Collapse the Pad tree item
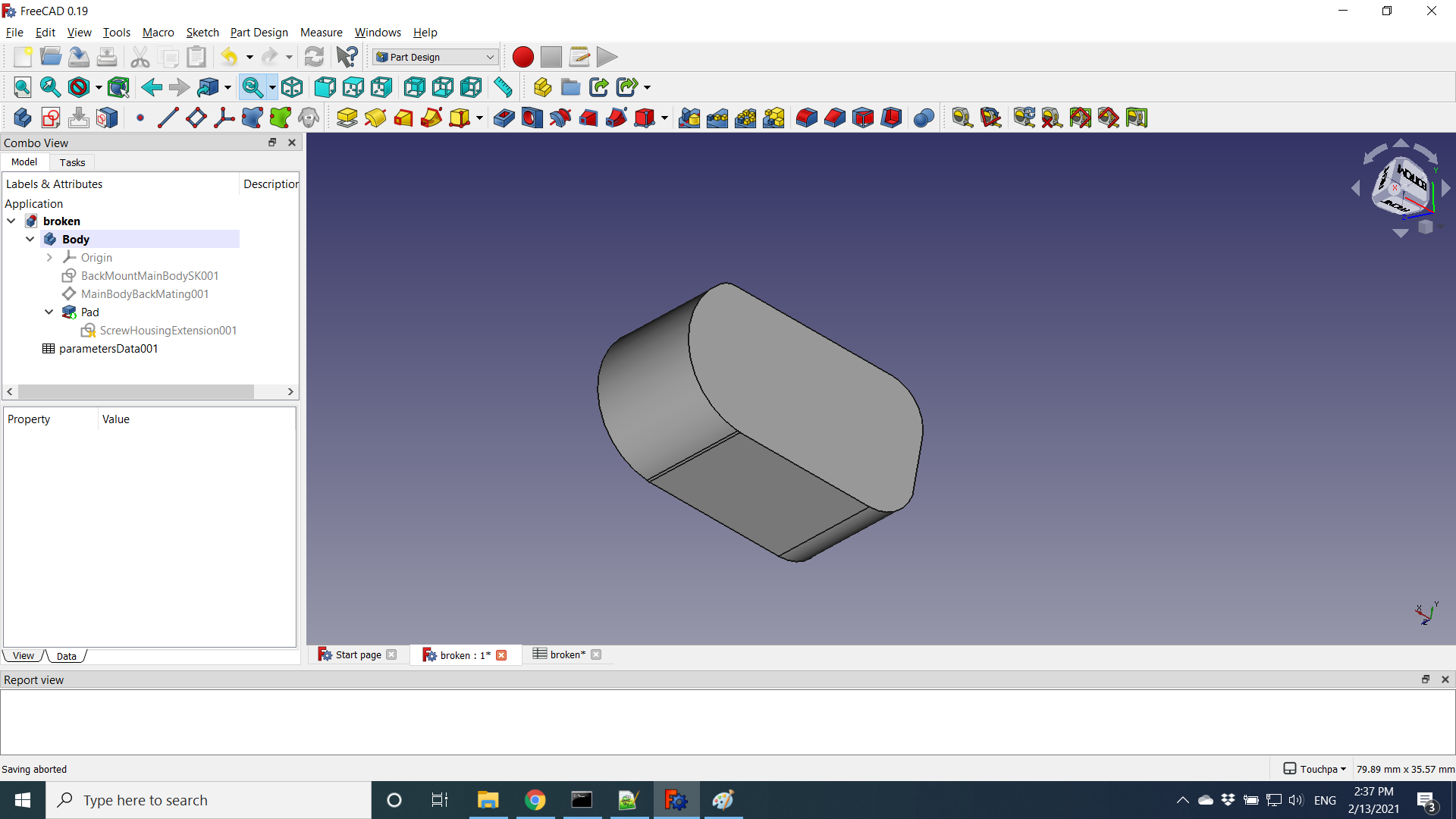The image size is (1456, 819). 49,312
